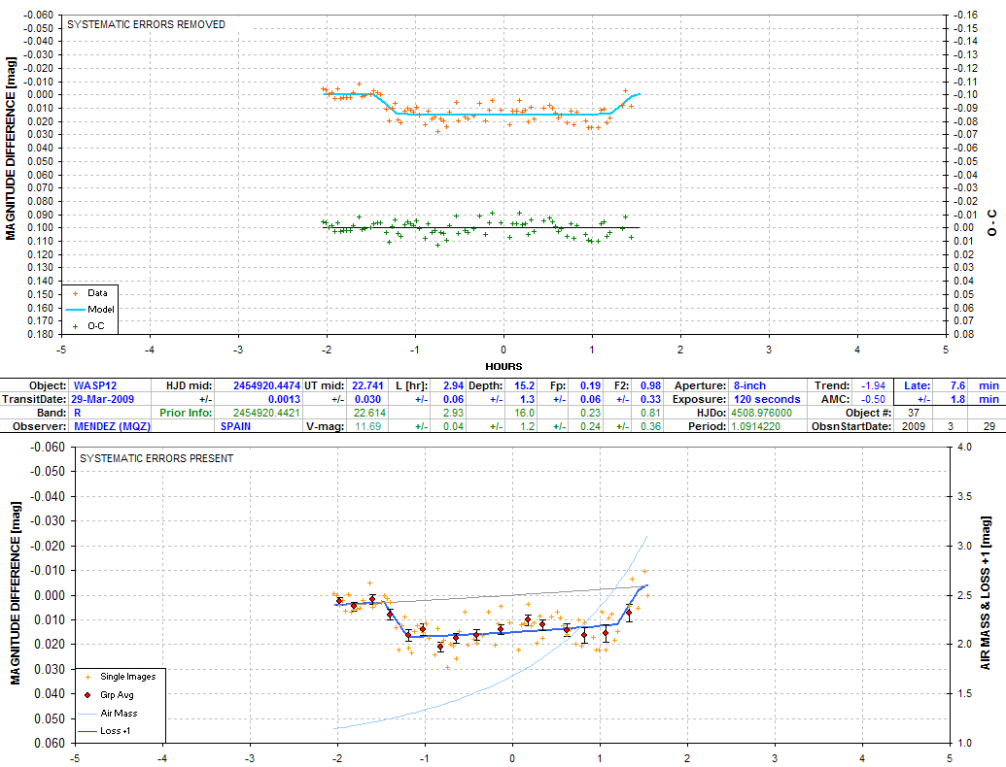Viewport: 1006px width, 767px height.
Task: Click the Period value '1.0914220'
Action: 756,426
